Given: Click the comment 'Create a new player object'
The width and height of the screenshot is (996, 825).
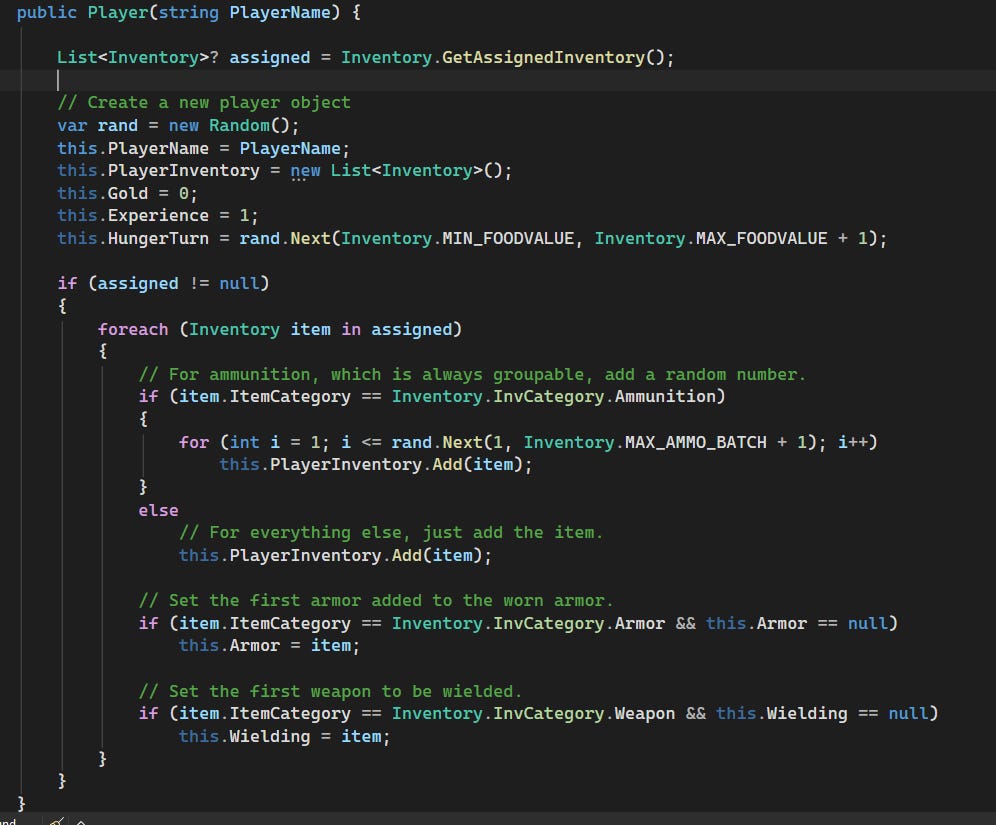Looking at the screenshot, I should point(204,102).
